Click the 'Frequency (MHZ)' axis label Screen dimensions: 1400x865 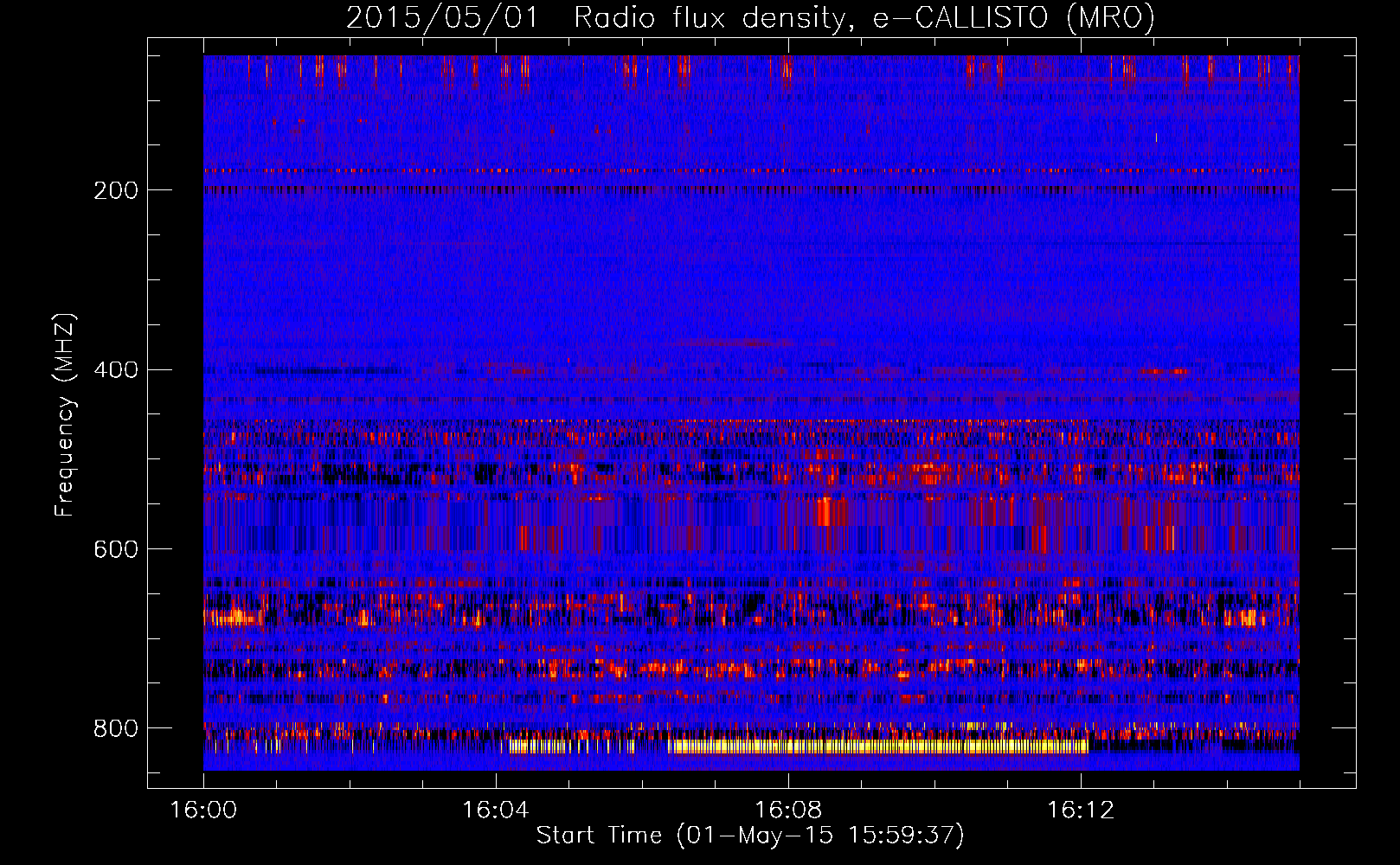(x=64, y=415)
